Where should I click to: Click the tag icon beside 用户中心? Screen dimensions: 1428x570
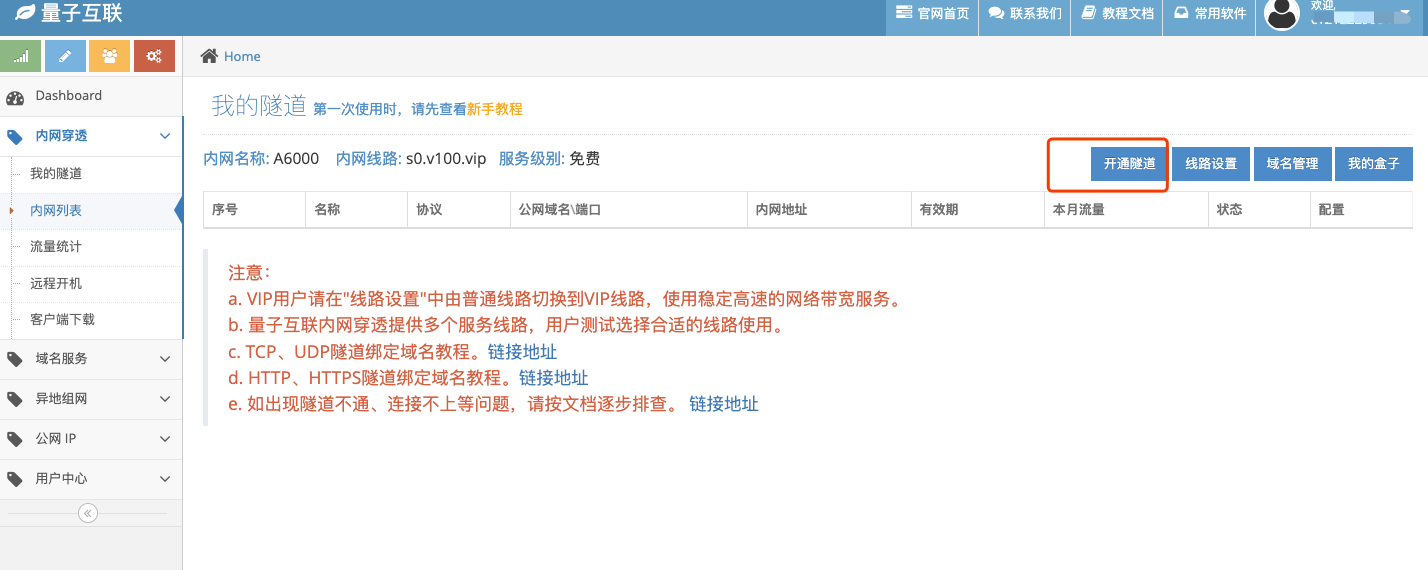(15, 479)
